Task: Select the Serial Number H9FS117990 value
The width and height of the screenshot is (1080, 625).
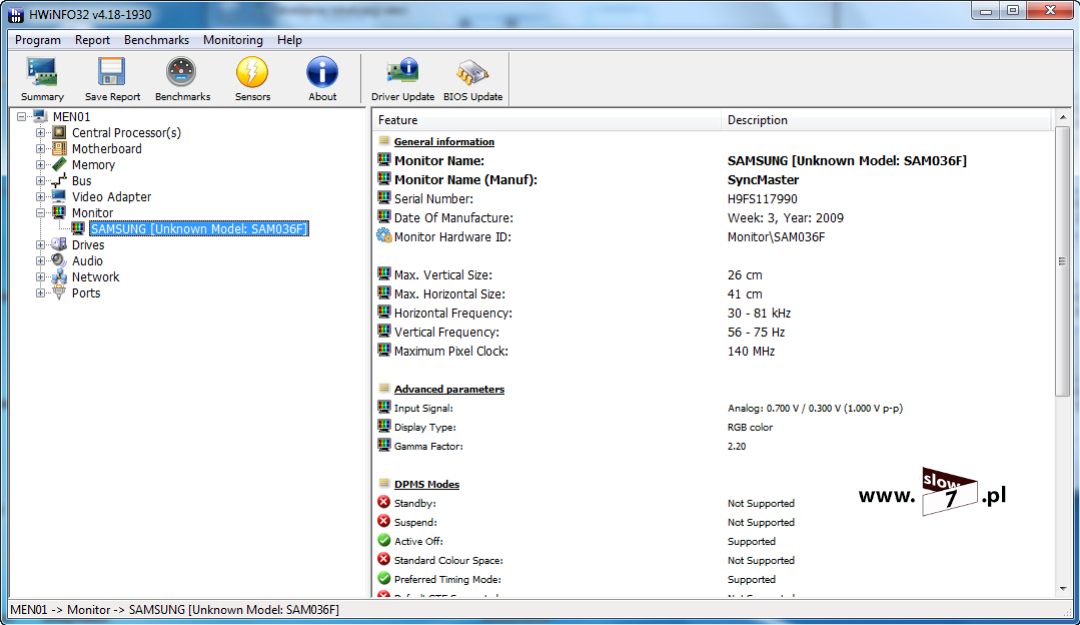Action: (762, 198)
